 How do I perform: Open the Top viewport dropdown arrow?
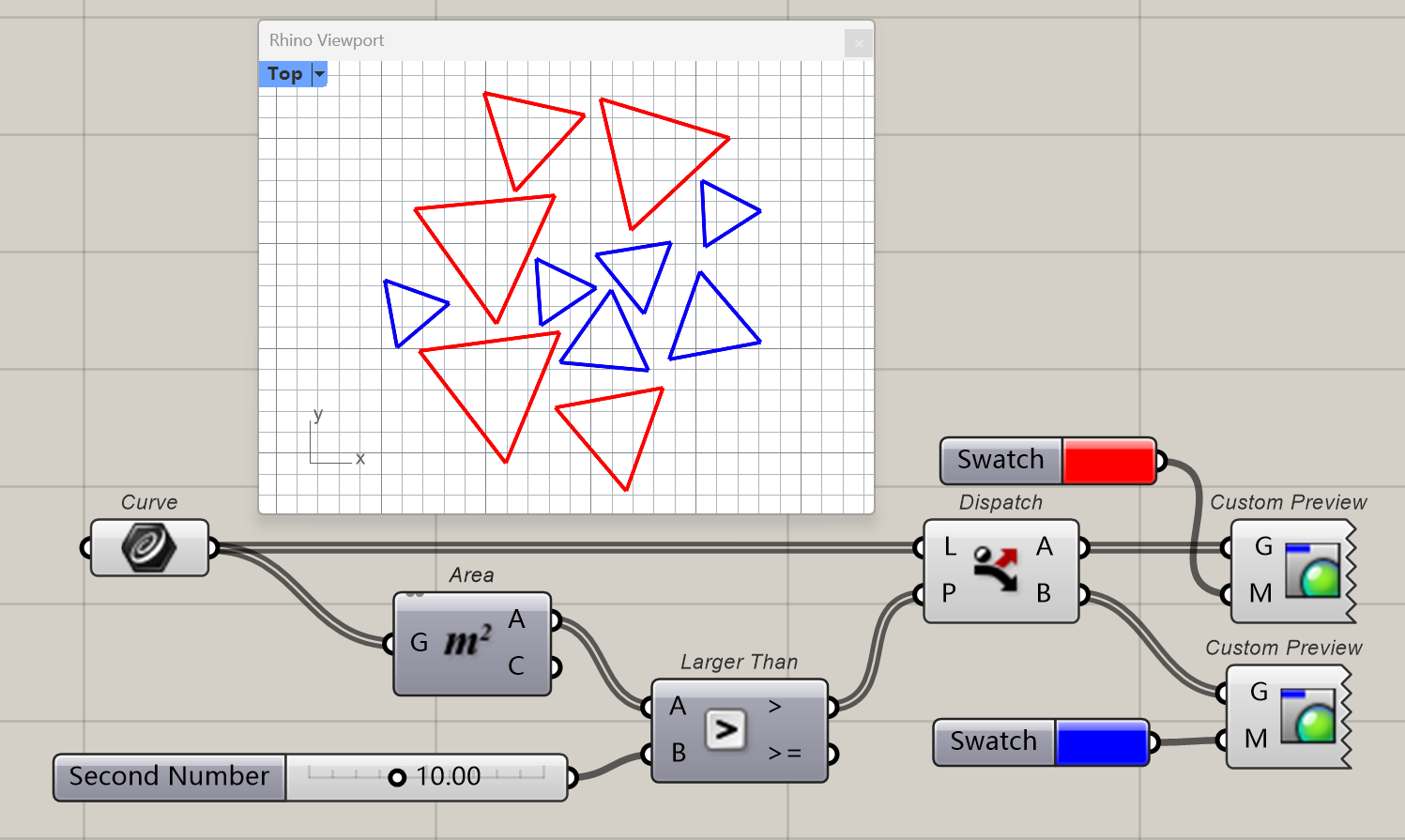click(319, 73)
